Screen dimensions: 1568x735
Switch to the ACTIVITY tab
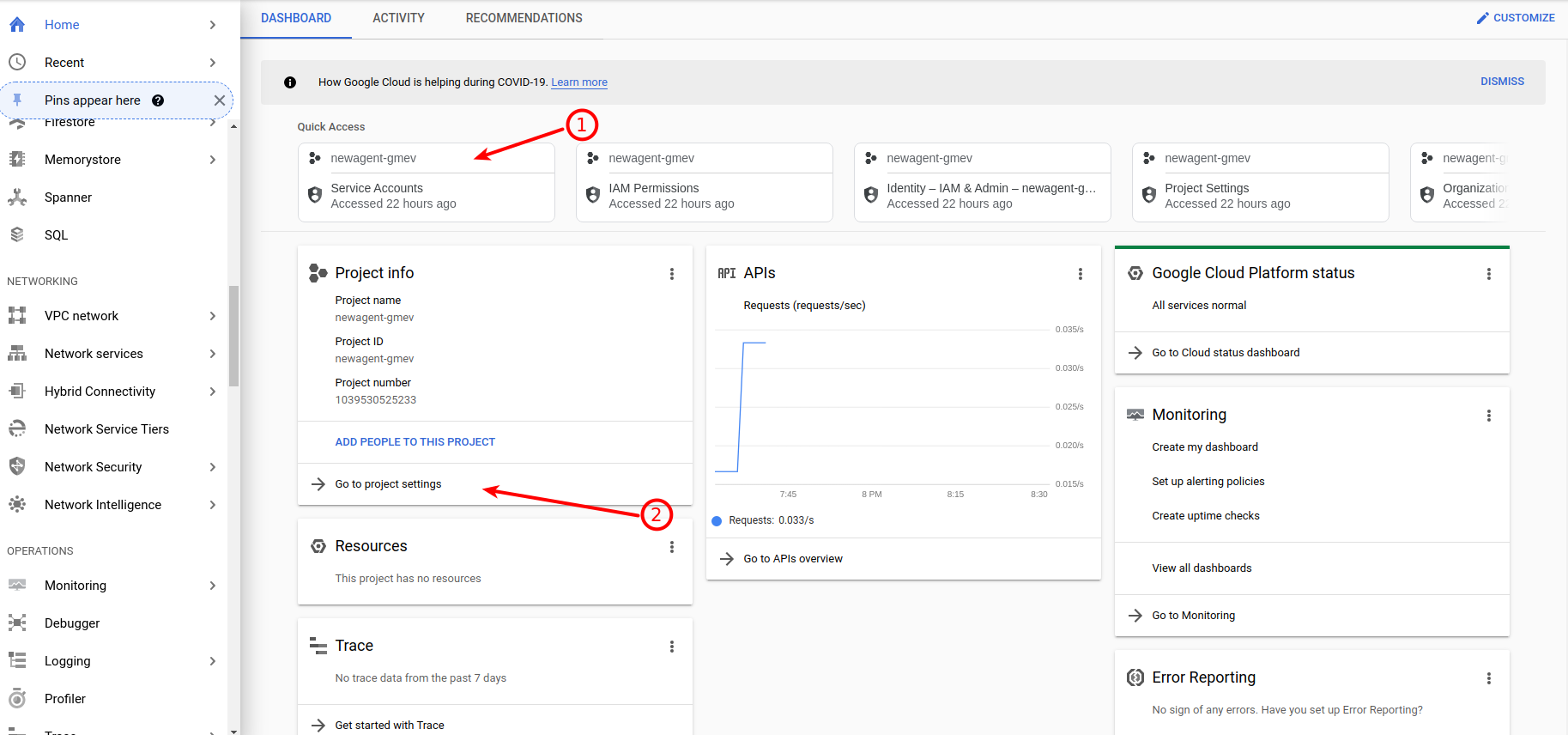tap(398, 18)
